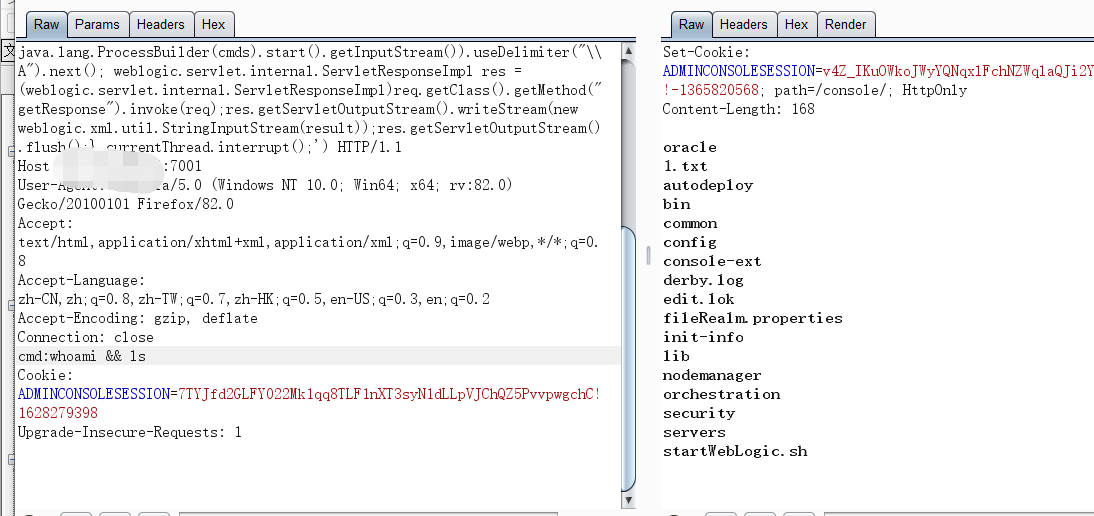Screen dimensions: 1094x516
Task: Open the response Render tab
Action: click(x=846, y=24)
